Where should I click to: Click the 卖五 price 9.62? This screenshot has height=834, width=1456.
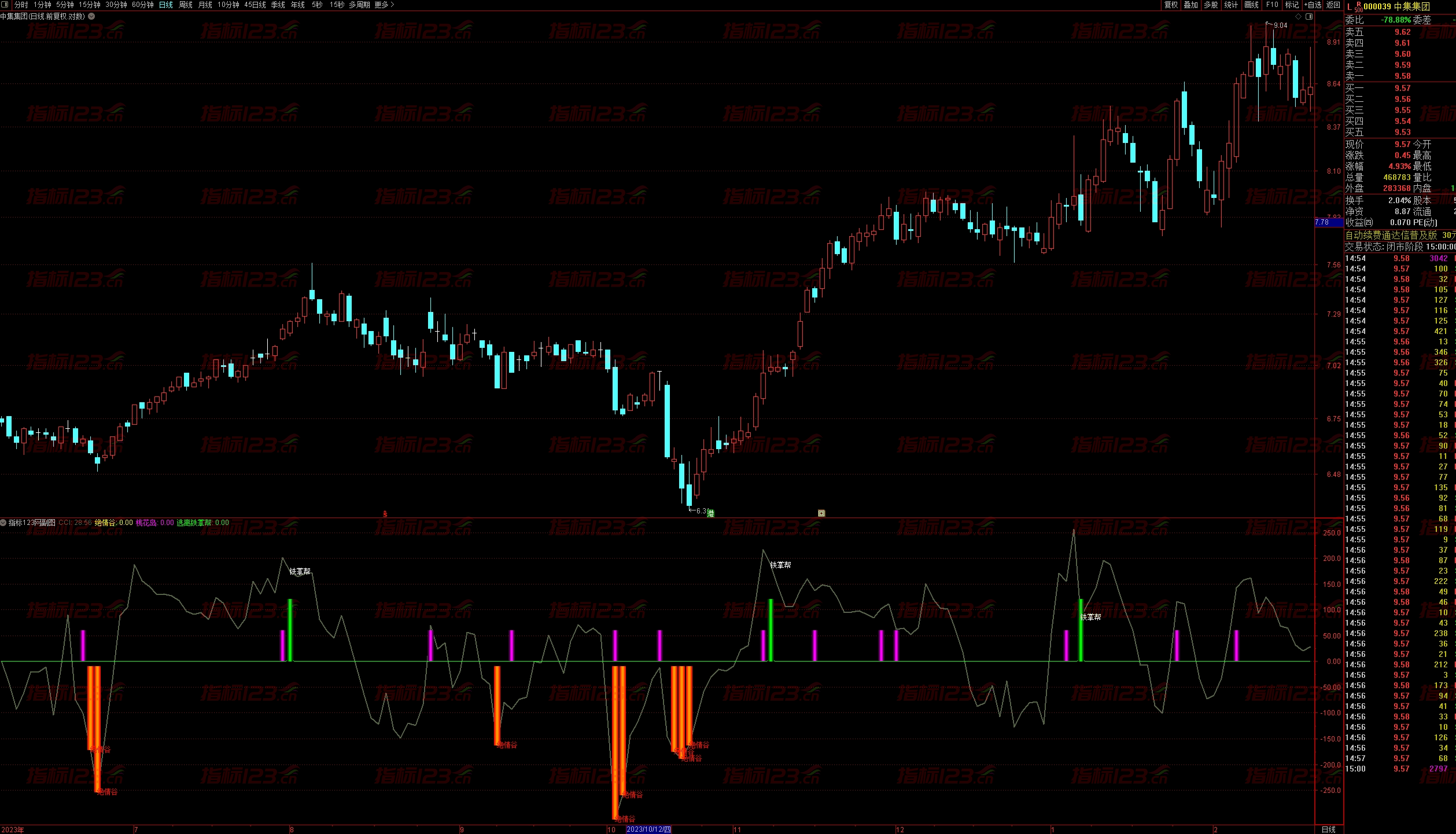point(1402,32)
